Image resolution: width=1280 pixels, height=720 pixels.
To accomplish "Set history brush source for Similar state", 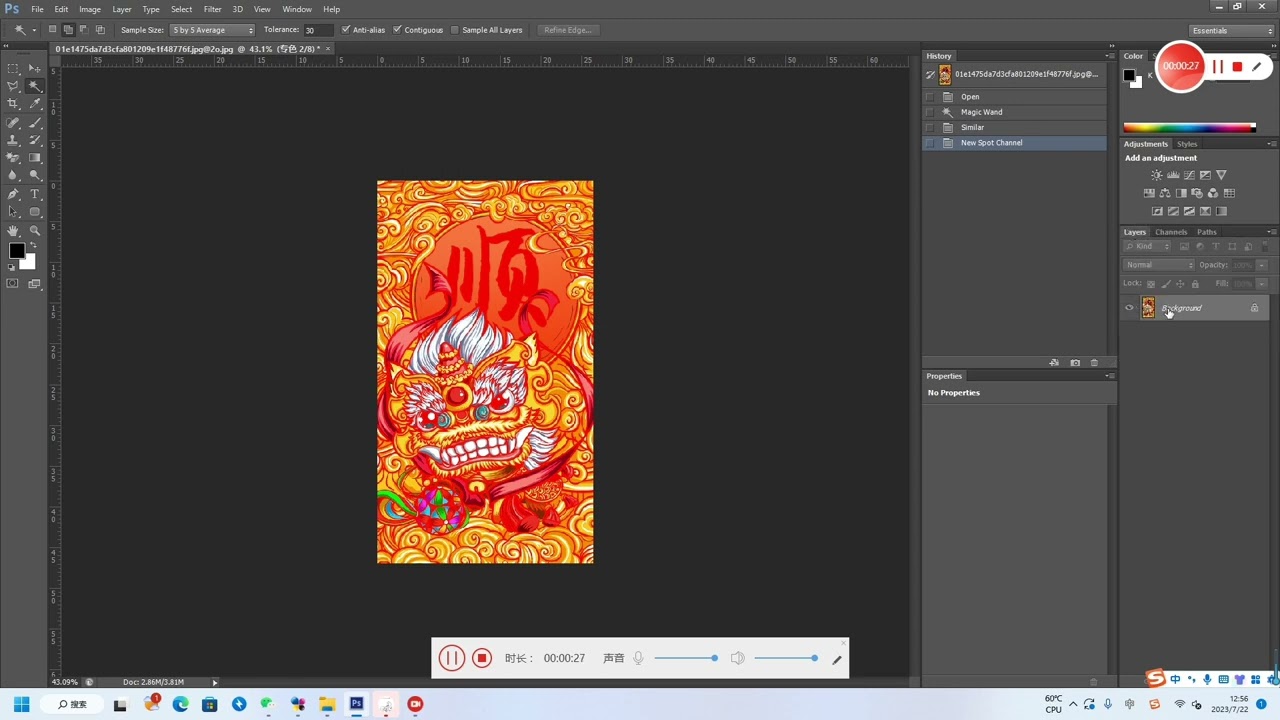I will click(930, 127).
